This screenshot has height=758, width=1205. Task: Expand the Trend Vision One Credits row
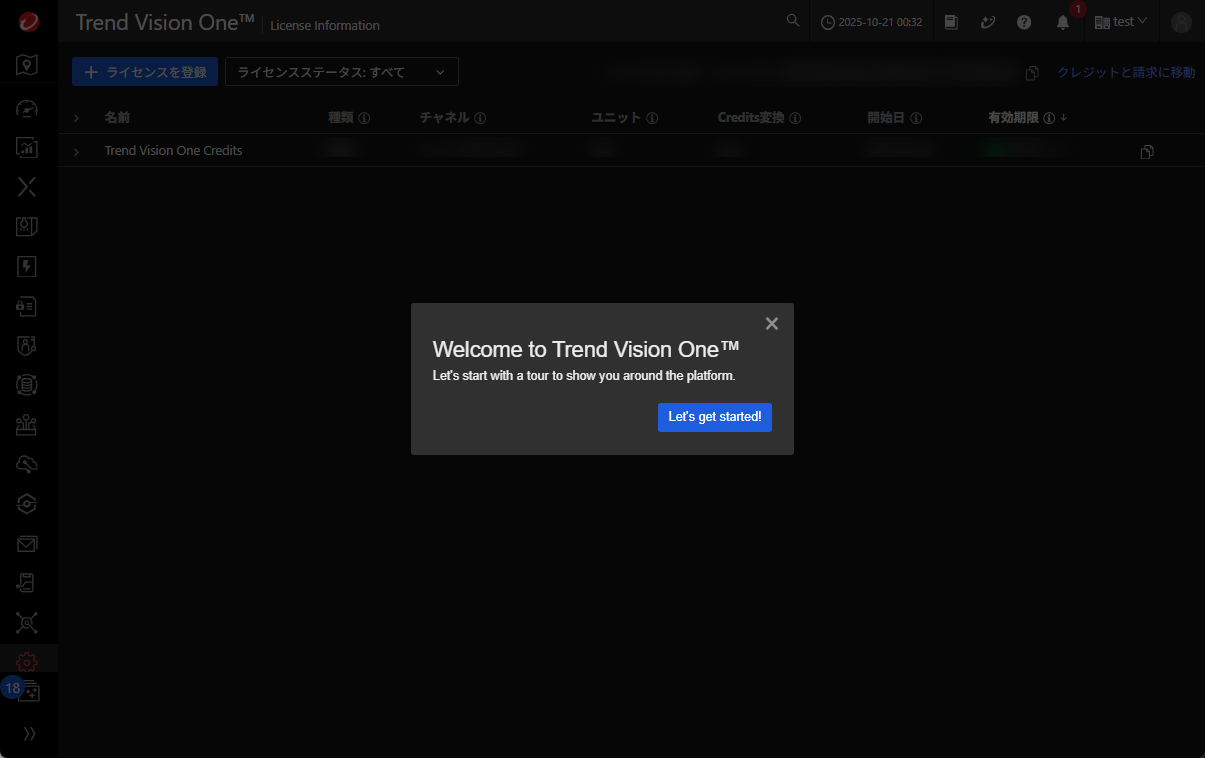[x=76, y=151]
